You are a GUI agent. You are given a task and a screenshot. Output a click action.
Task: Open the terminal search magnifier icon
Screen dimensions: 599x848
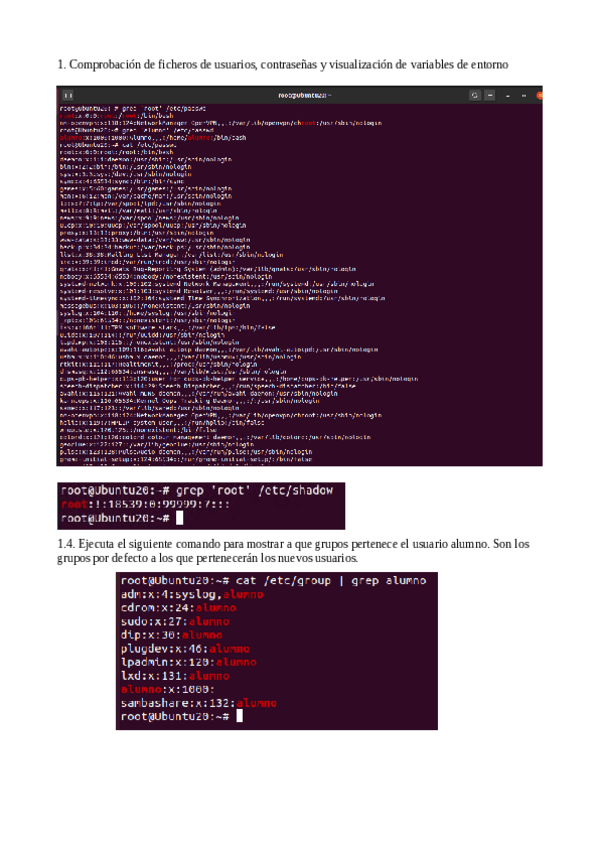coord(475,95)
